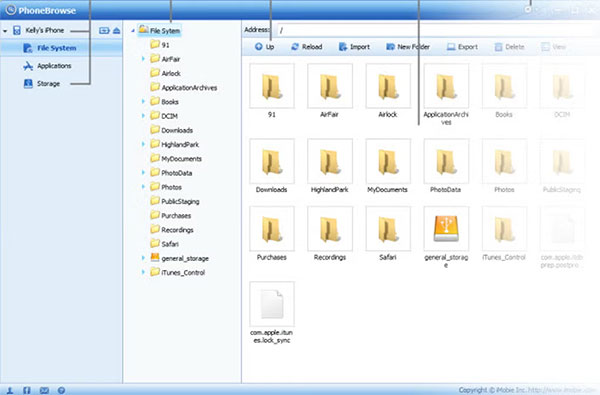Select Downloads in the folder tree

pyautogui.click(x=171, y=130)
